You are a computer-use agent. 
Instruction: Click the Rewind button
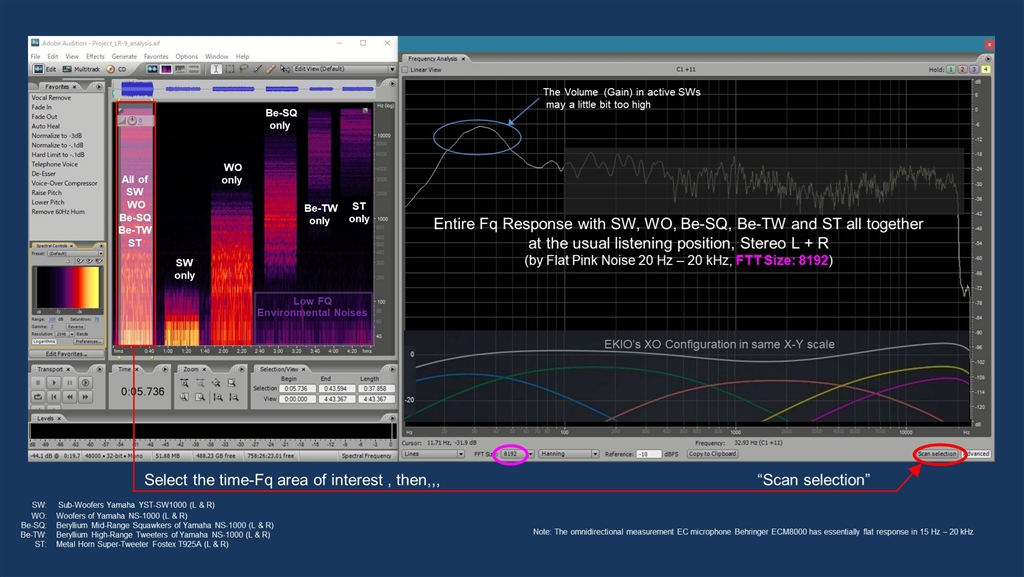(x=69, y=397)
